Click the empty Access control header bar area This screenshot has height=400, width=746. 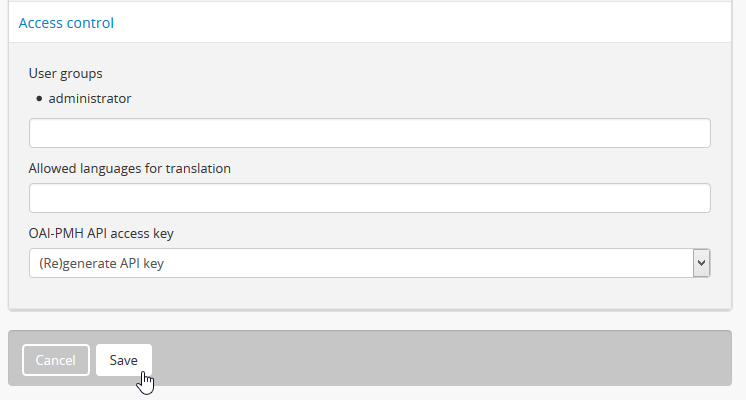coord(420,22)
